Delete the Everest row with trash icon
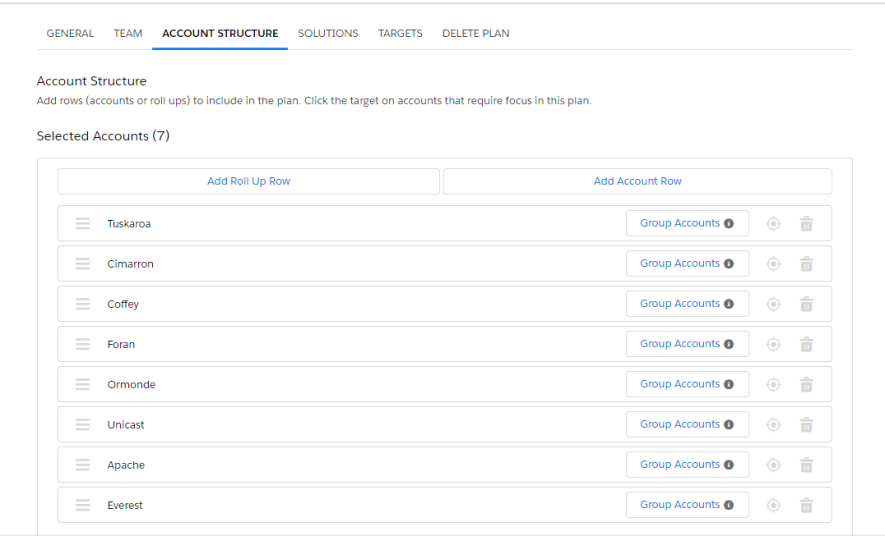The width and height of the screenshot is (885, 545). [807, 505]
